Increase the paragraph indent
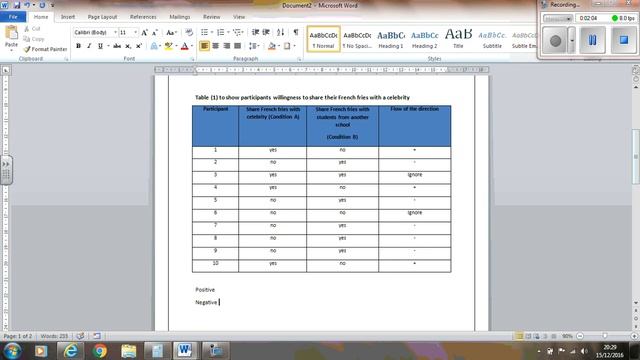The height and width of the screenshot is (360, 640). pos(266,32)
